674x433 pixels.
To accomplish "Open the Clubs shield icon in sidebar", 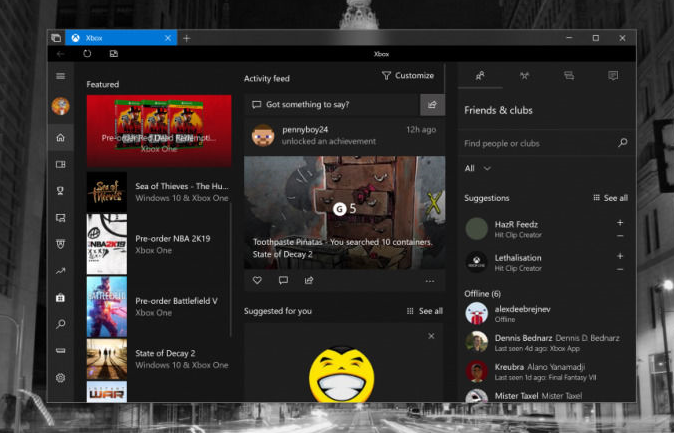I will [61, 244].
